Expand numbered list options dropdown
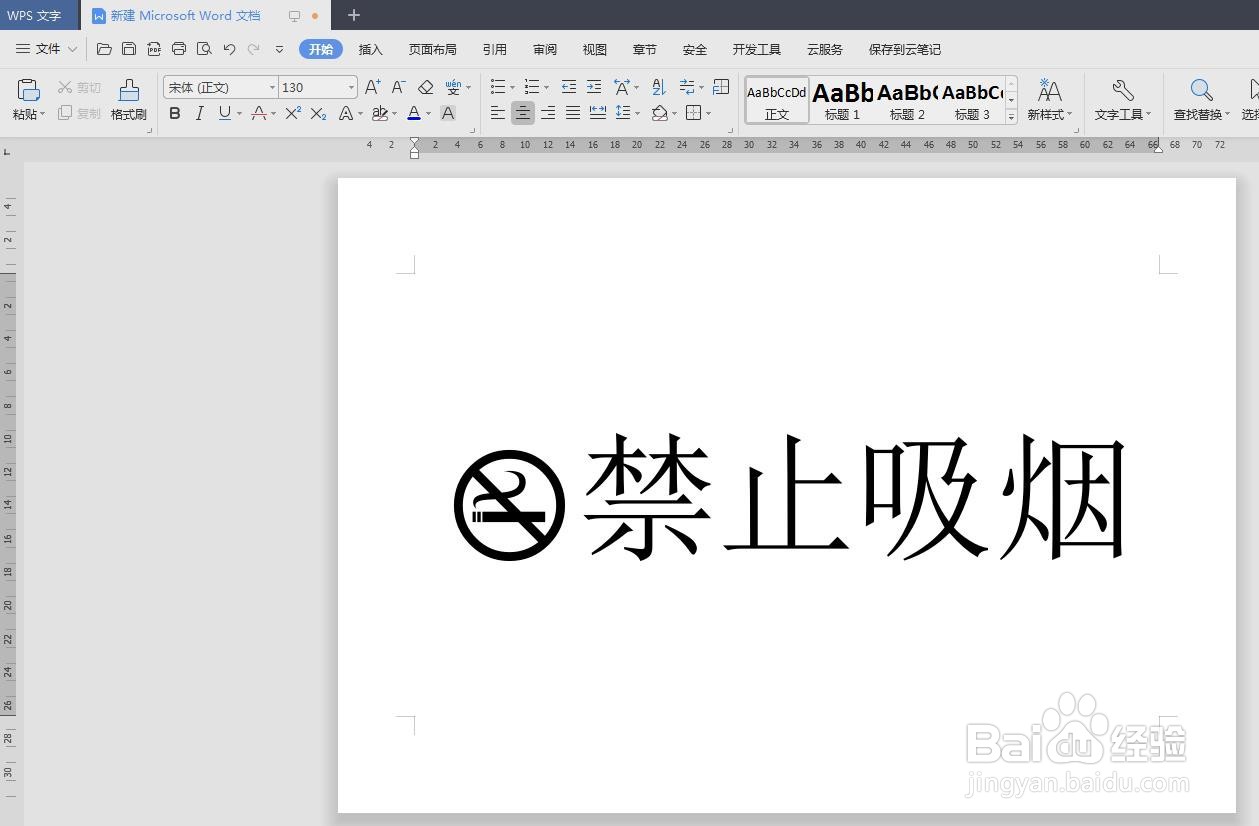1259x826 pixels. tap(546, 88)
